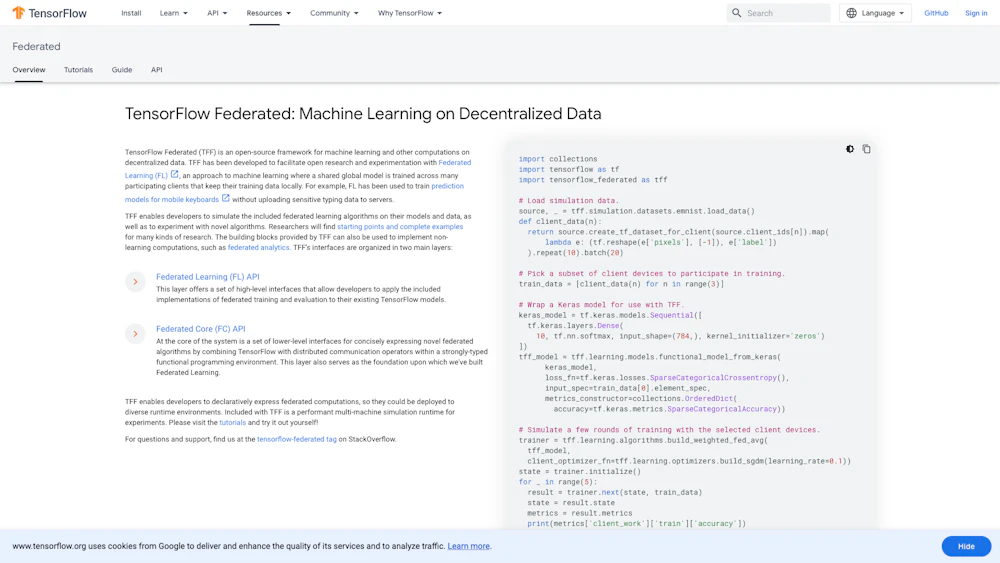Go to the Install page
The image size is (1000, 563).
(131, 13)
